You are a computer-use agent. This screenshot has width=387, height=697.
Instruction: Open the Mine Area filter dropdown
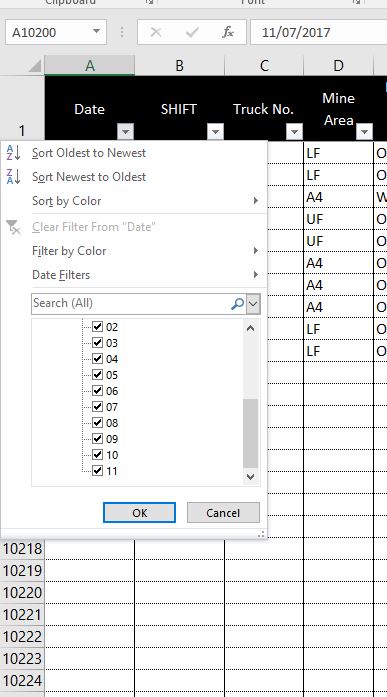[x=364, y=132]
